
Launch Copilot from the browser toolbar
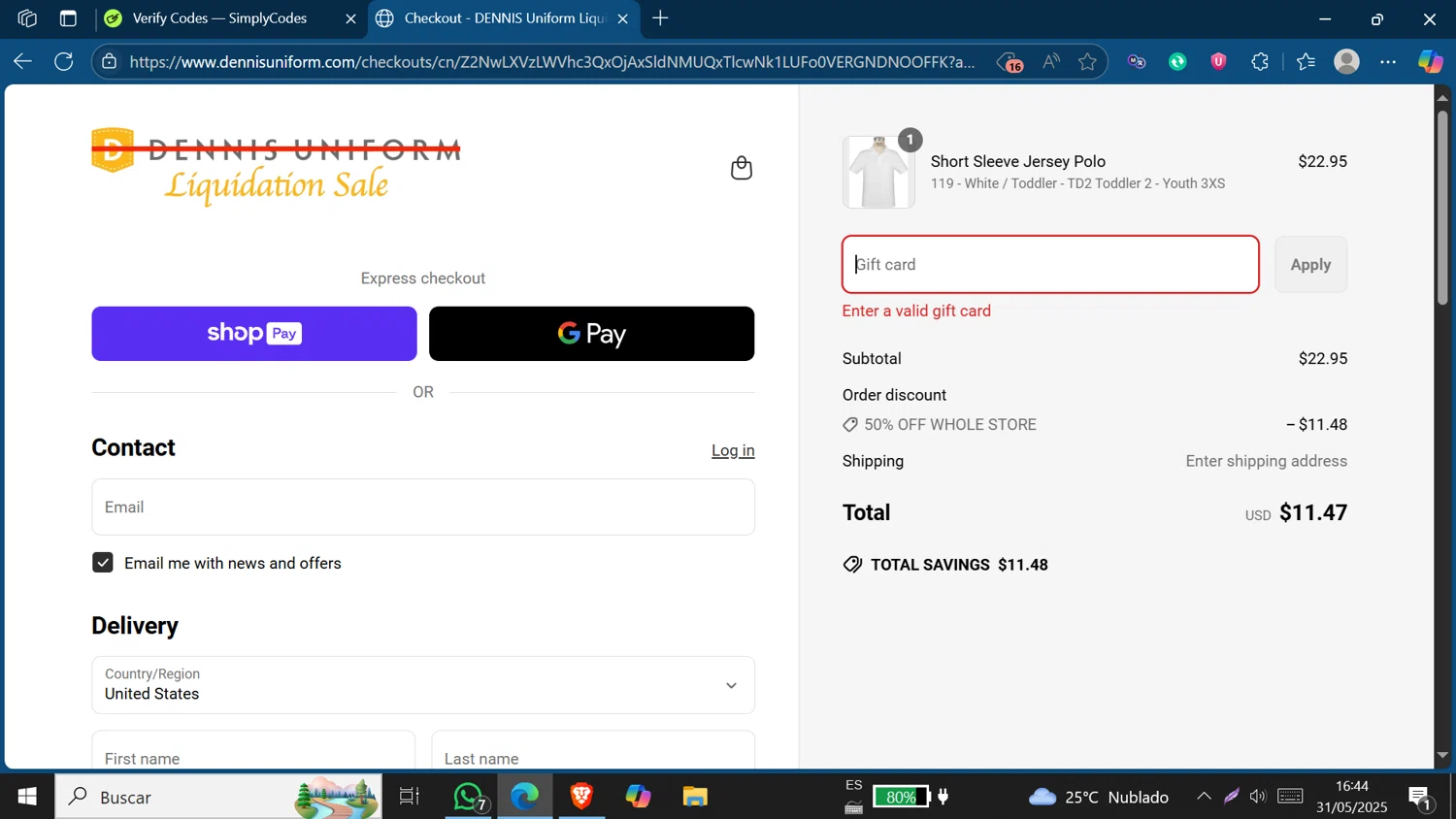pyautogui.click(x=1430, y=61)
